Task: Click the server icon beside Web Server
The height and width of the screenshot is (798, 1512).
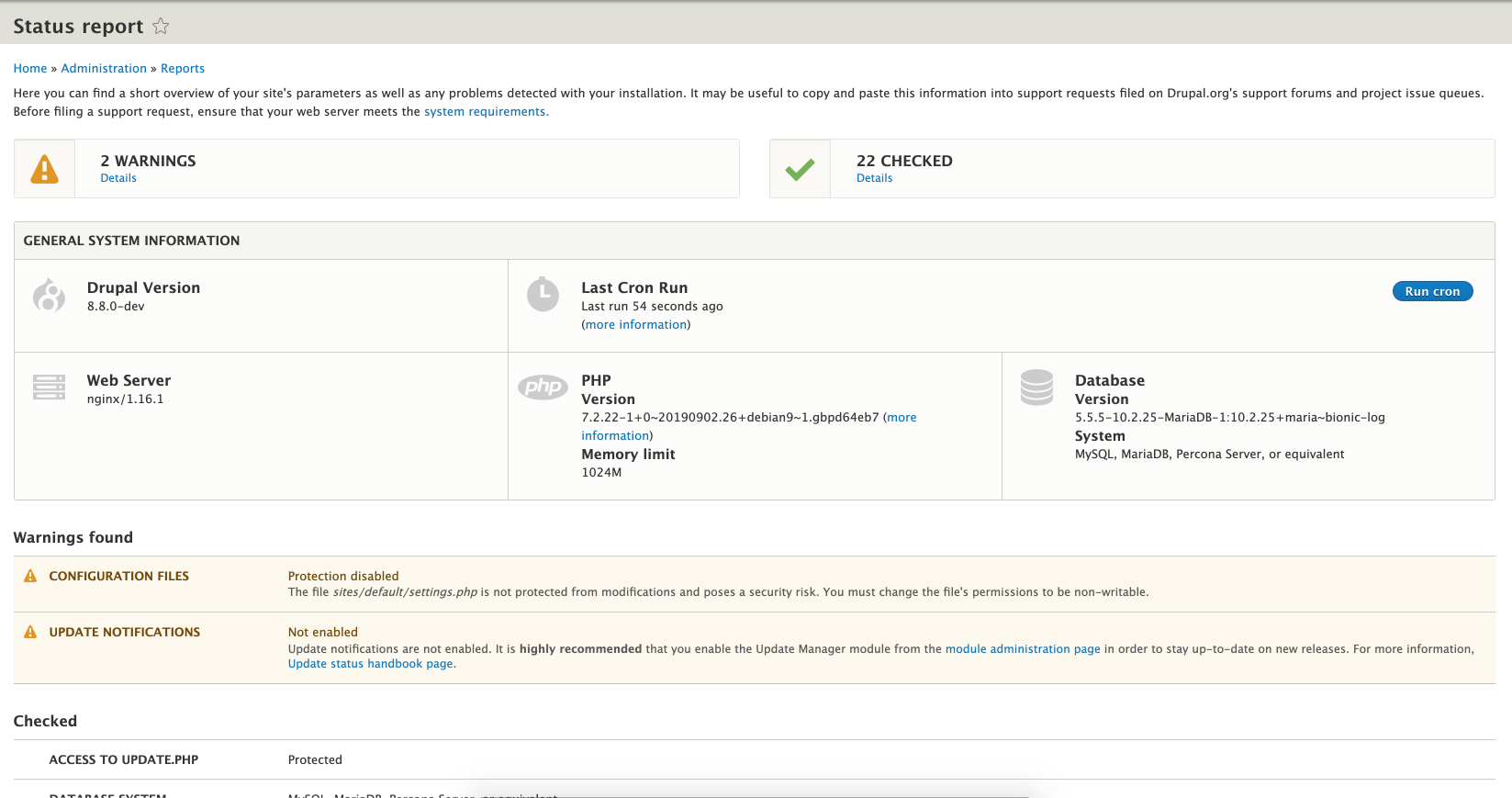Action: pyautogui.click(x=49, y=387)
